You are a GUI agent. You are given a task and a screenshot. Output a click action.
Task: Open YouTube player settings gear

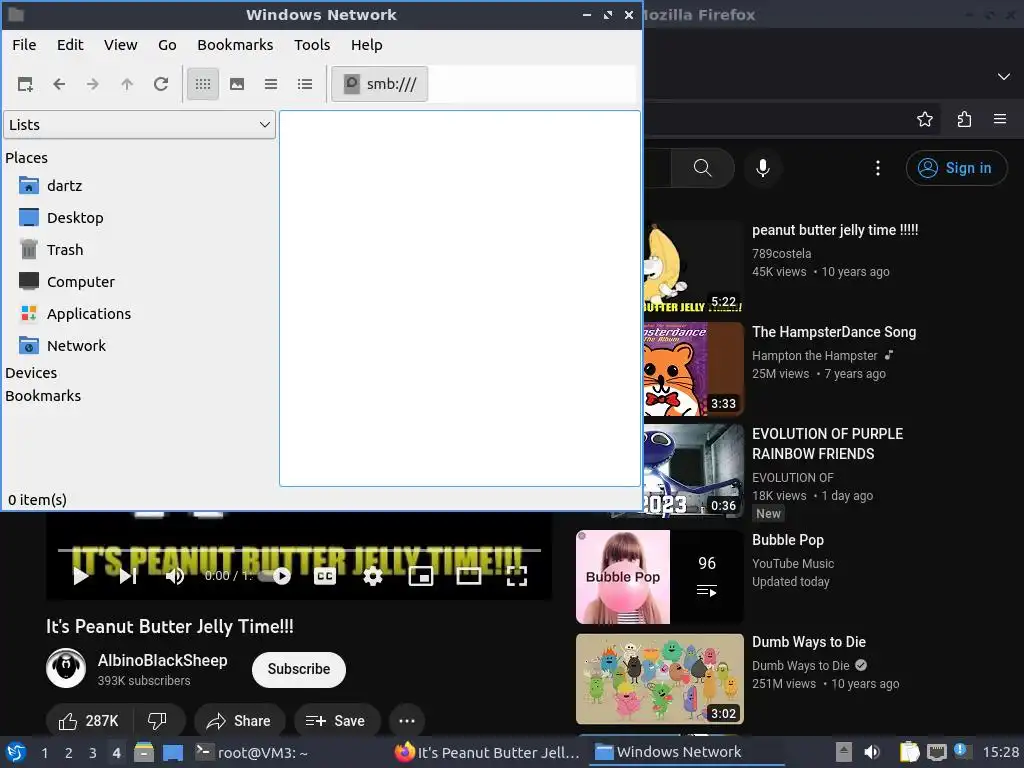tap(373, 576)
